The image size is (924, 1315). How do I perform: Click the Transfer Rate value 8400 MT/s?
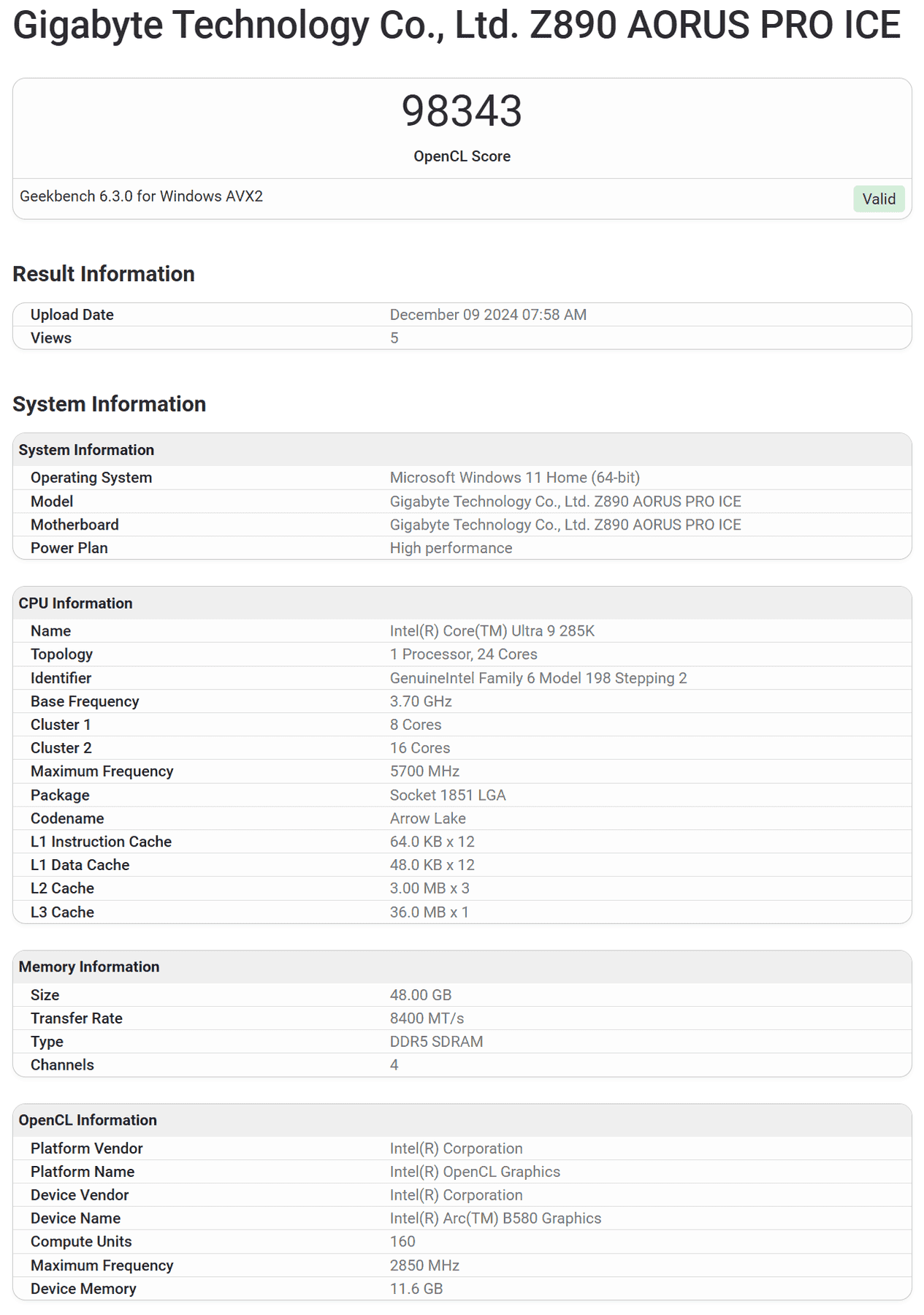[427, 1018]
